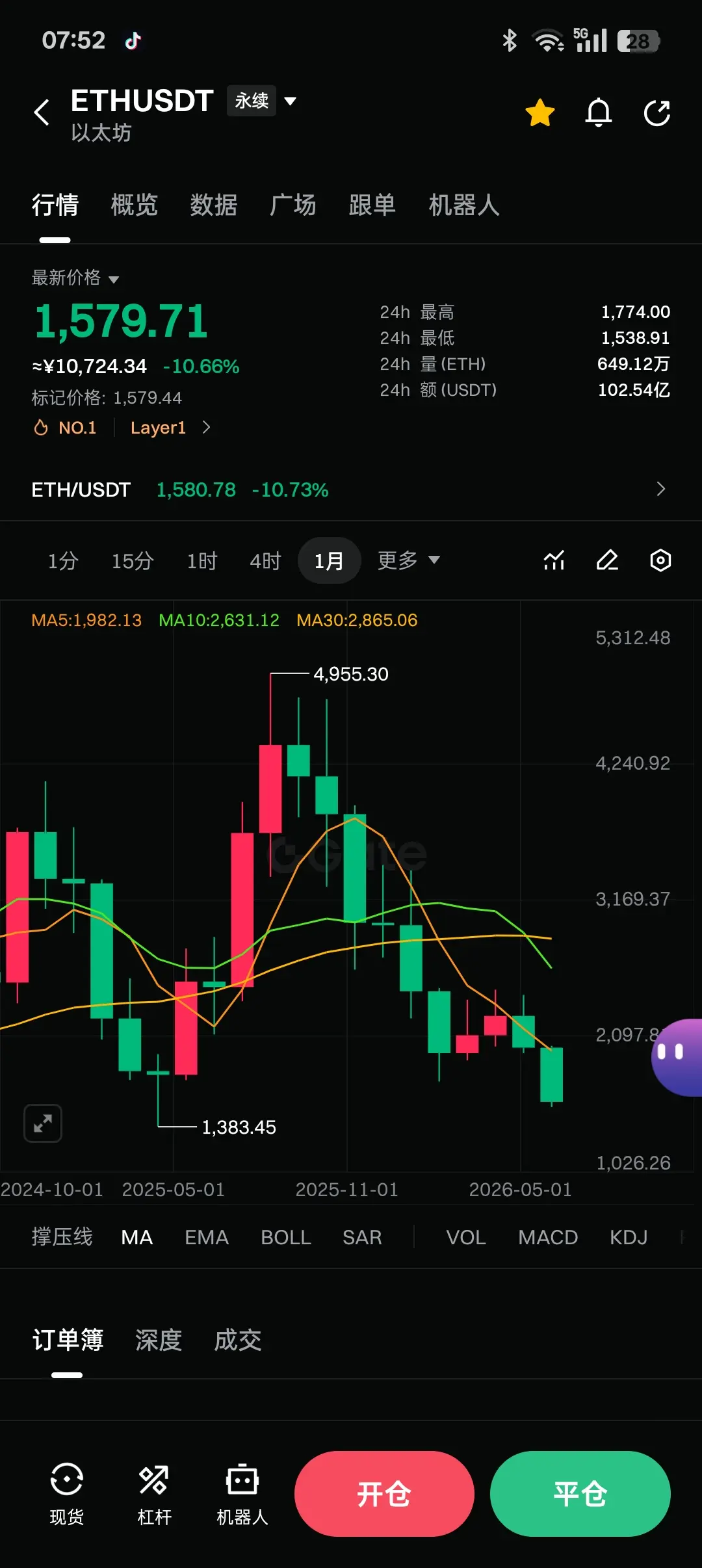Select the 1时 timeframe
The image size is (702, 1568).
202,560
